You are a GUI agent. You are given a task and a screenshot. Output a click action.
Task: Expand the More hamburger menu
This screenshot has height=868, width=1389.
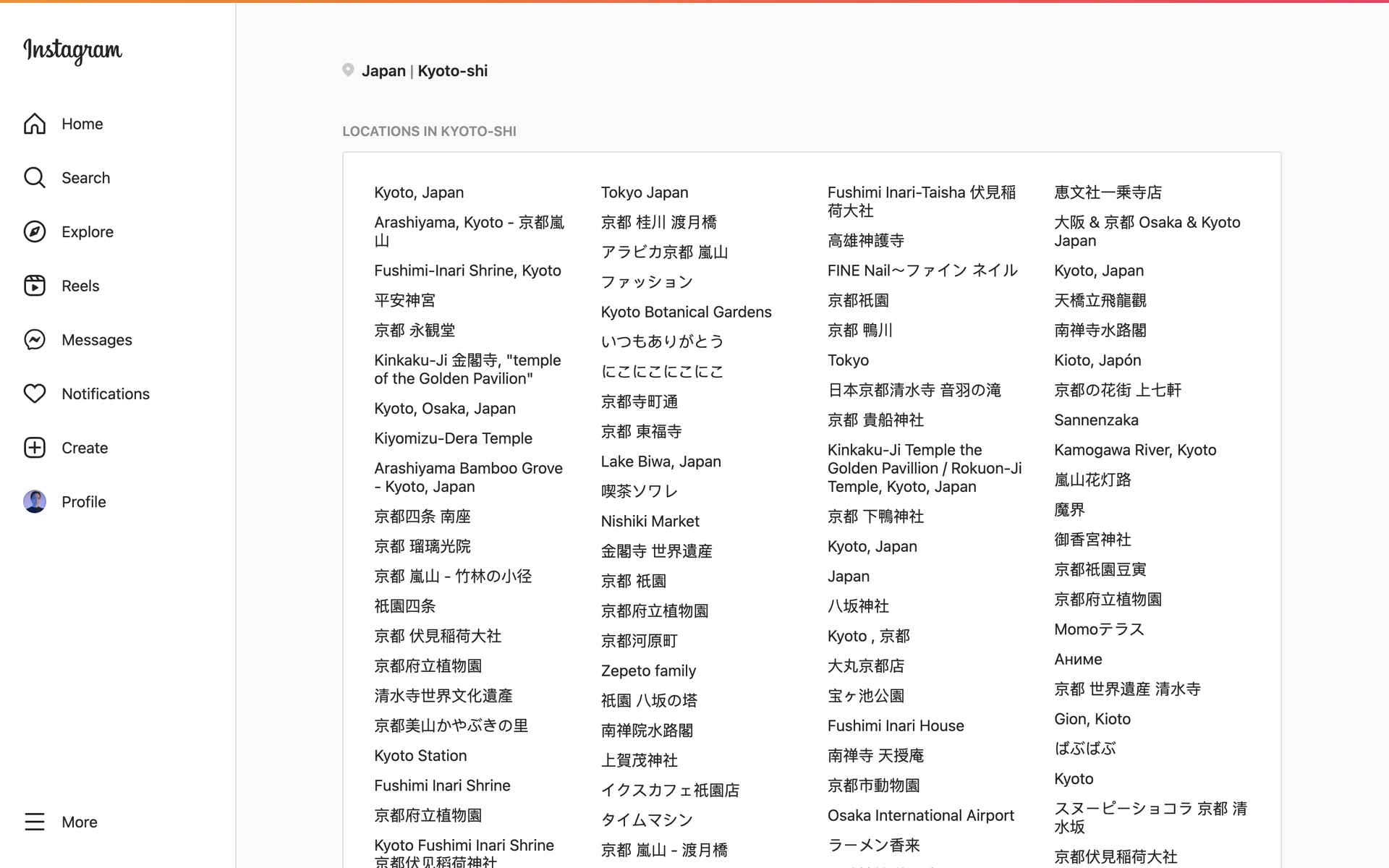pos(35,822)
